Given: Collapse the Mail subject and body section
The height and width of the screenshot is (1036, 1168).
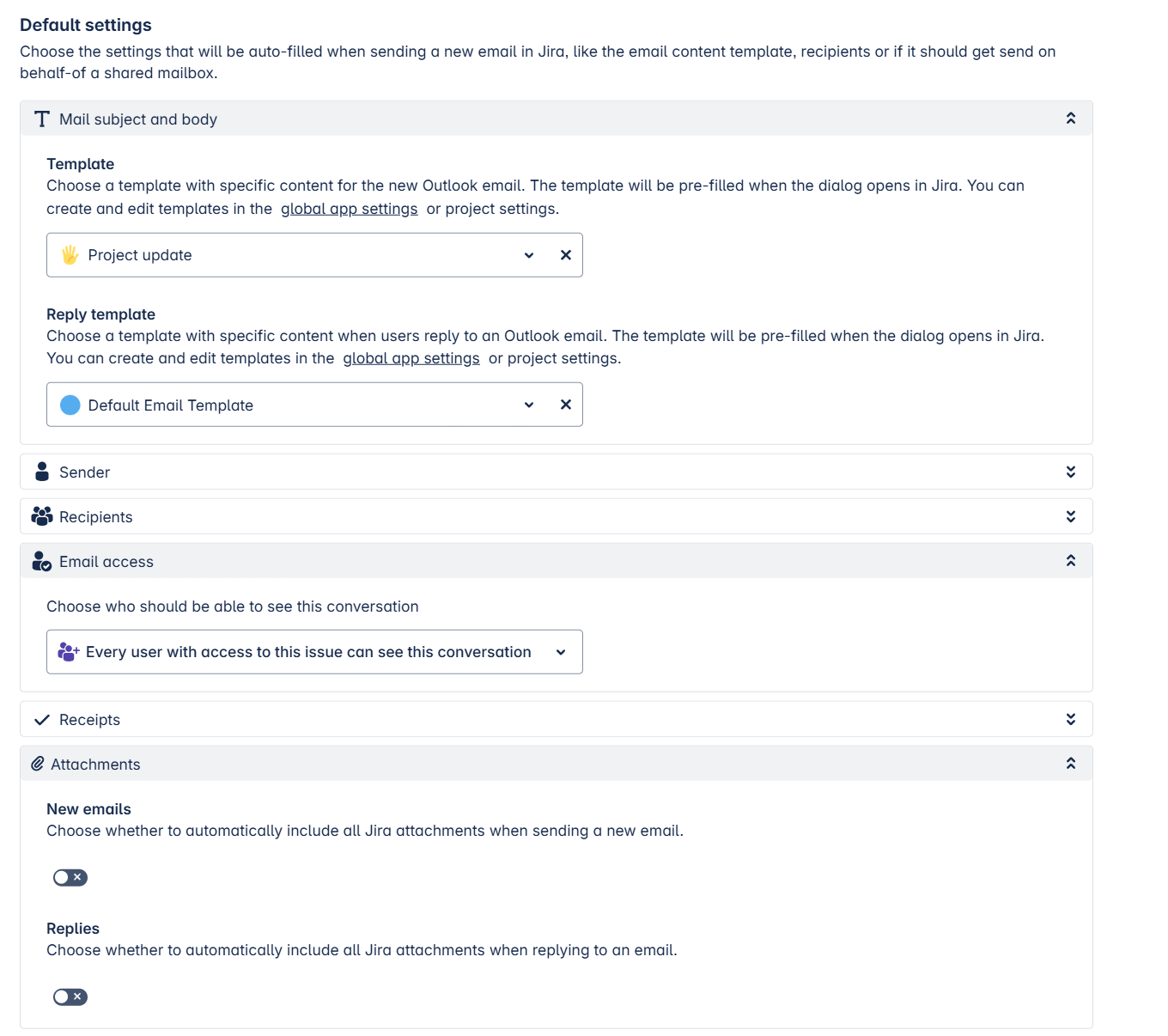Looking at the screenshot, I should pos(1071,118).
